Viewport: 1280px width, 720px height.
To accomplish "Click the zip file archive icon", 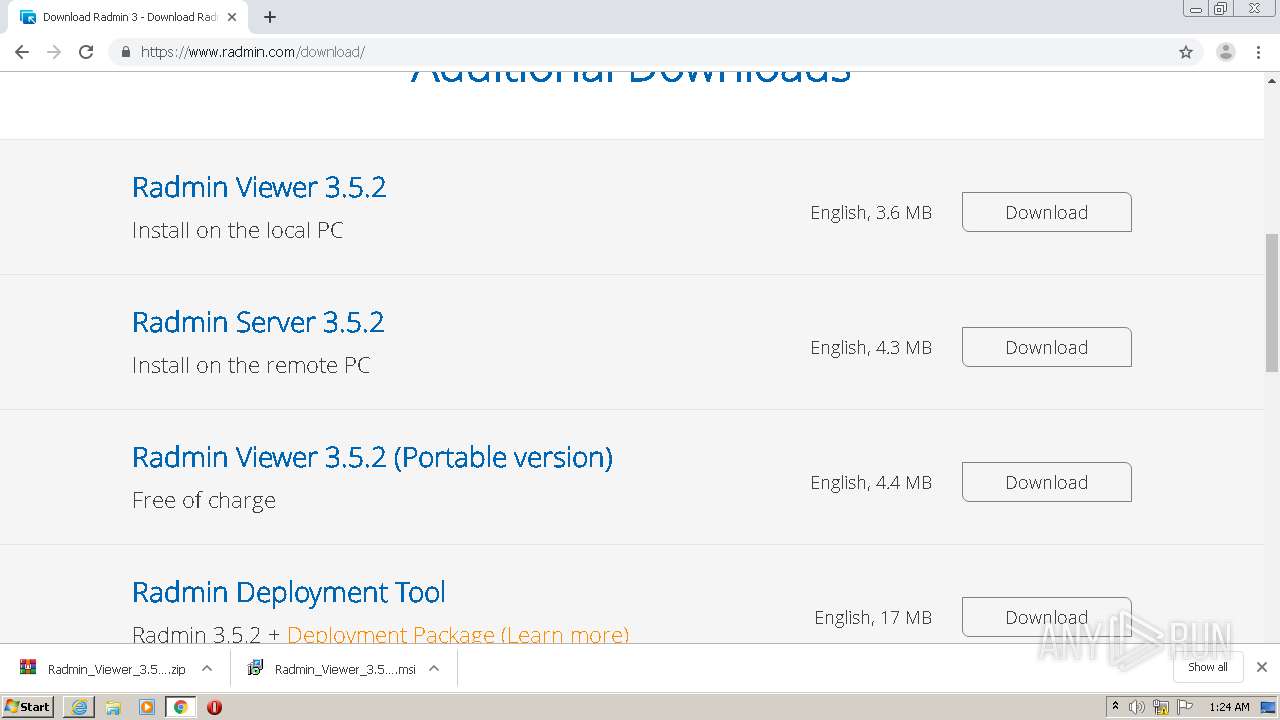I will point(28,668).
